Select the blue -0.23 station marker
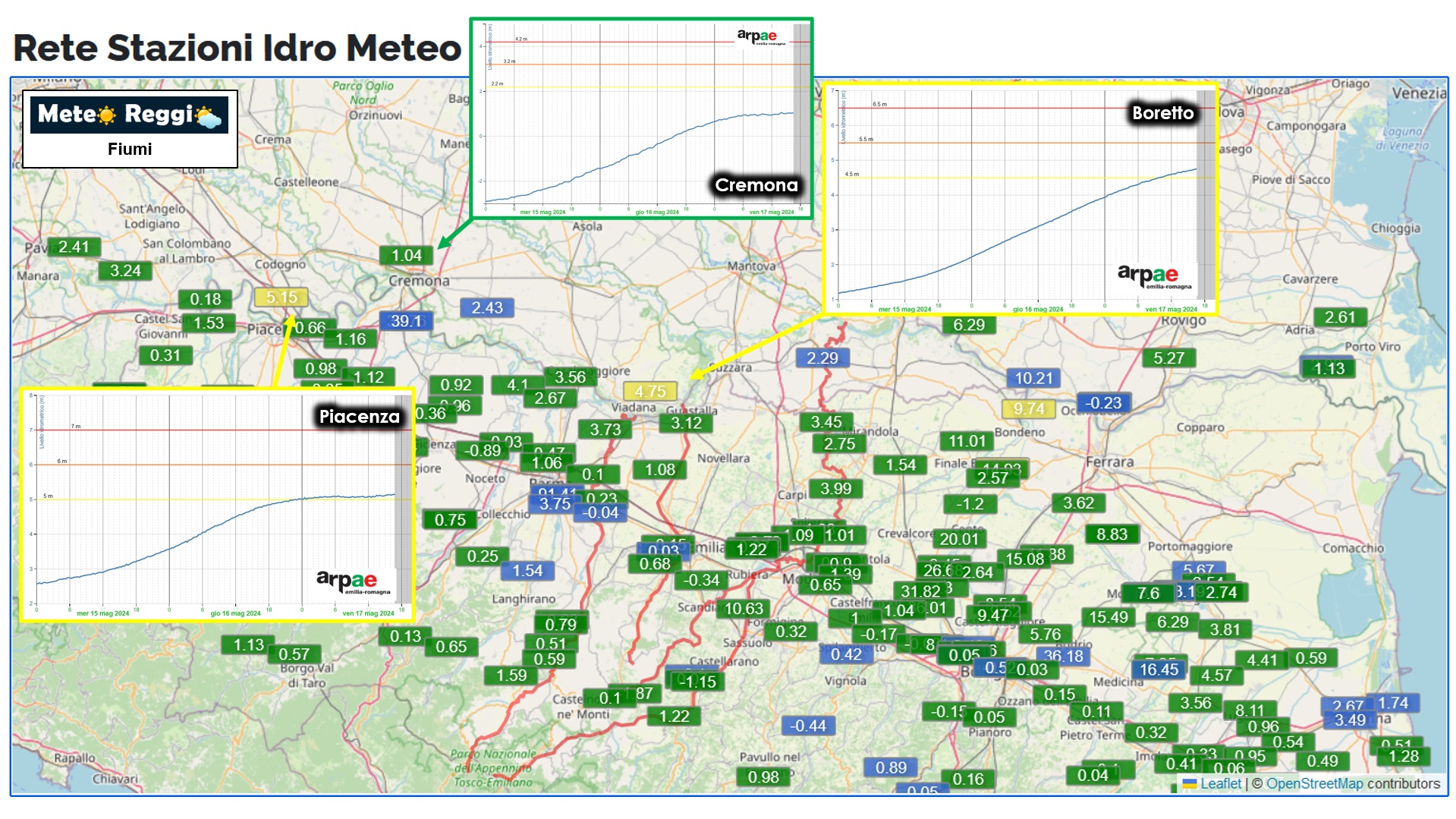The height and width of the screenshot is (819, 1456). coord(1102,403)
